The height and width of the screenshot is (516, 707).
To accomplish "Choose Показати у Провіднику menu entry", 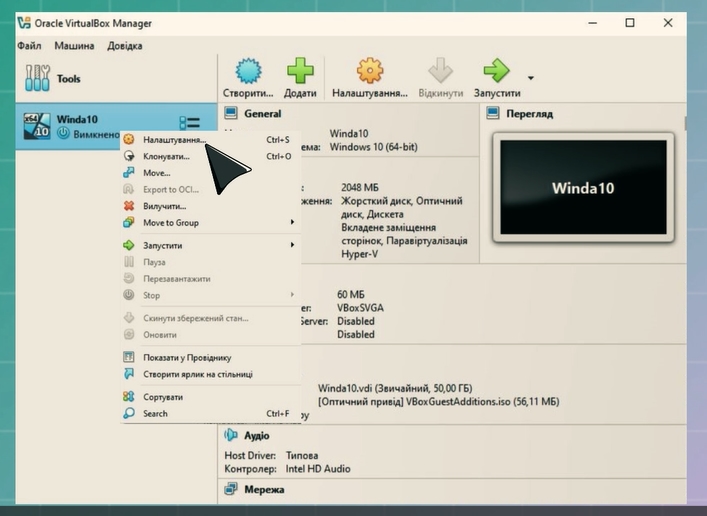I will tap(210, 358).
